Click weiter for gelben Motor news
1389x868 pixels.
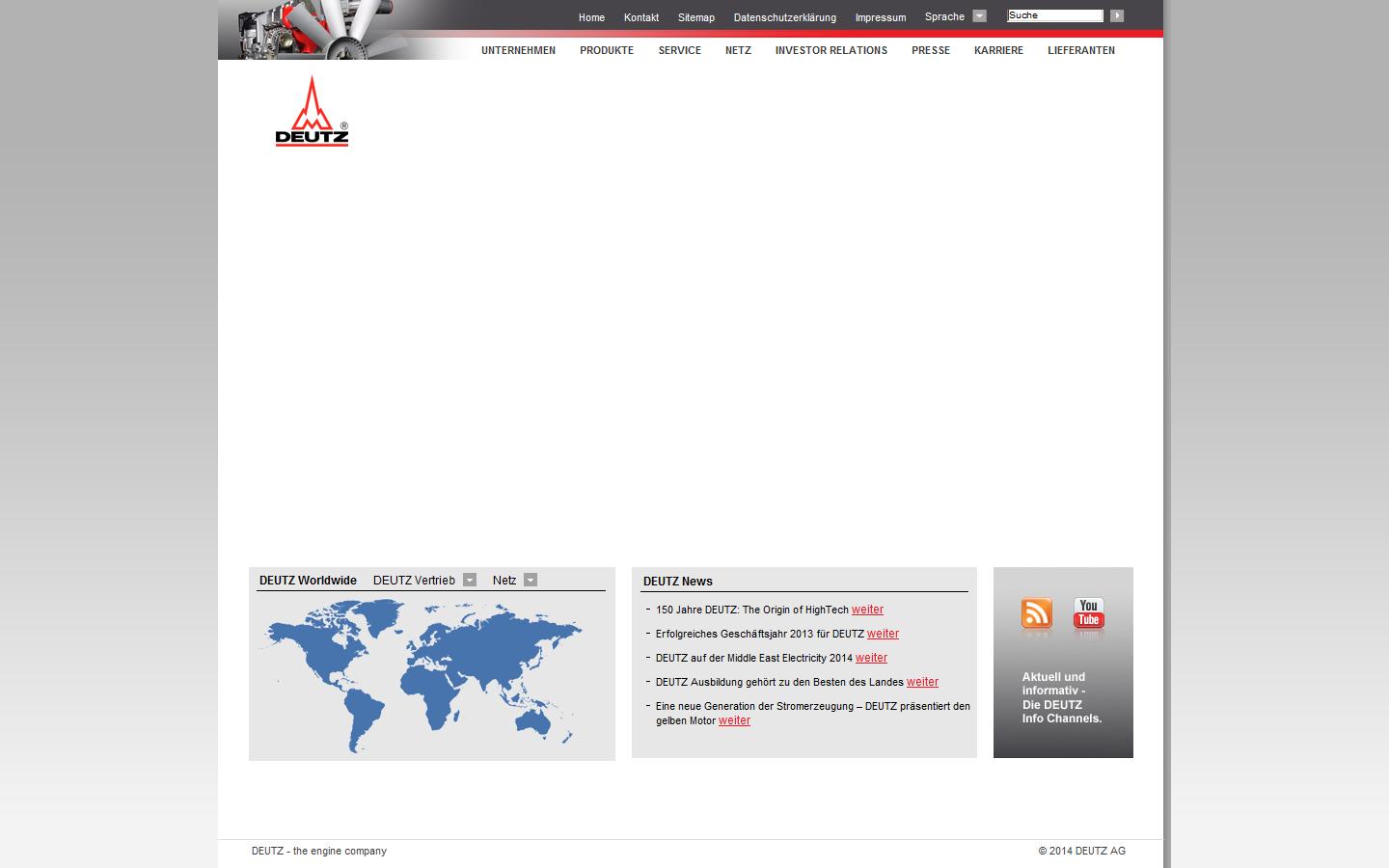pos(734,720)
